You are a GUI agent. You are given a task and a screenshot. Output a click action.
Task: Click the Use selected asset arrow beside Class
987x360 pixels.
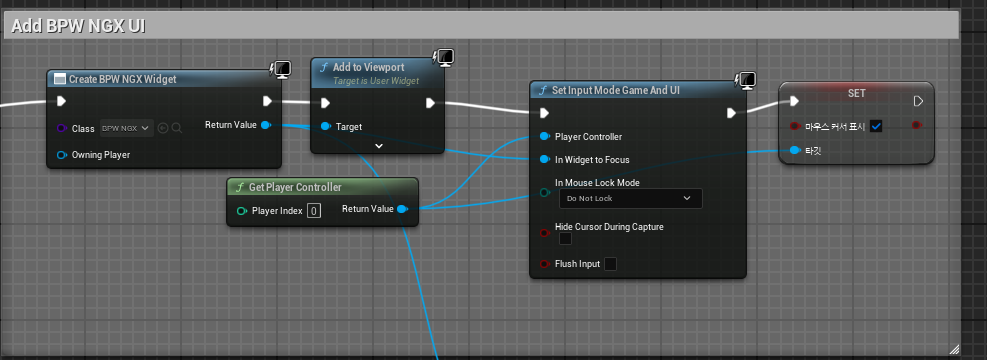[163, 128]
